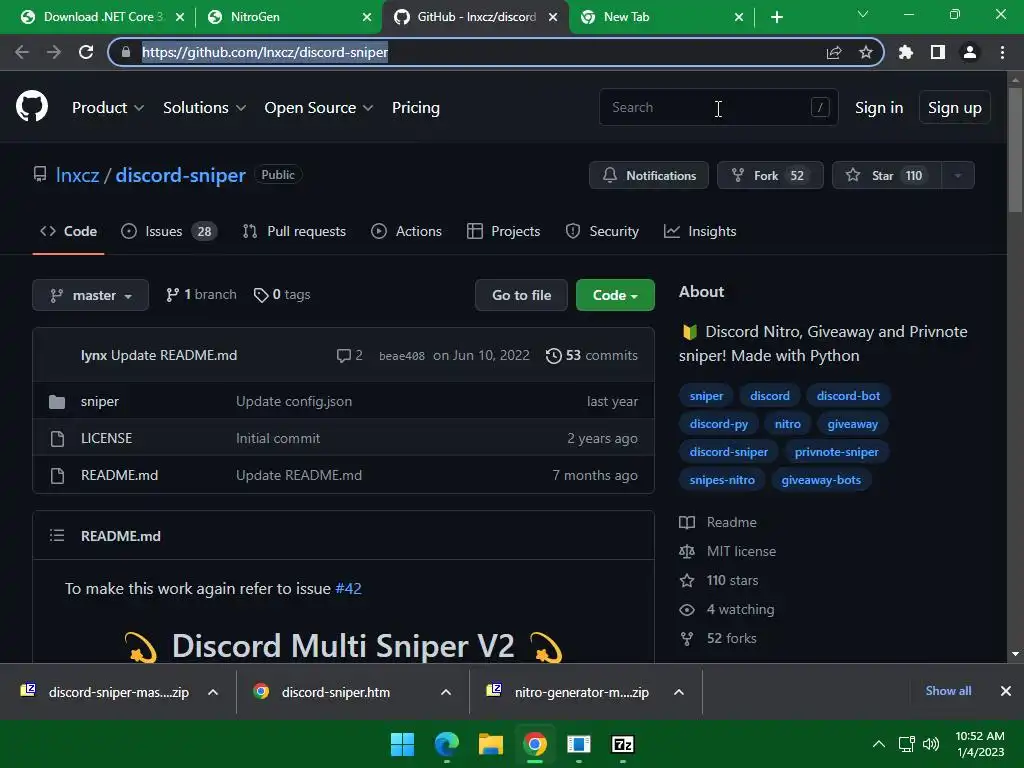Go back with the browser back arrow

pyautogui.click(x=22, y=52)
